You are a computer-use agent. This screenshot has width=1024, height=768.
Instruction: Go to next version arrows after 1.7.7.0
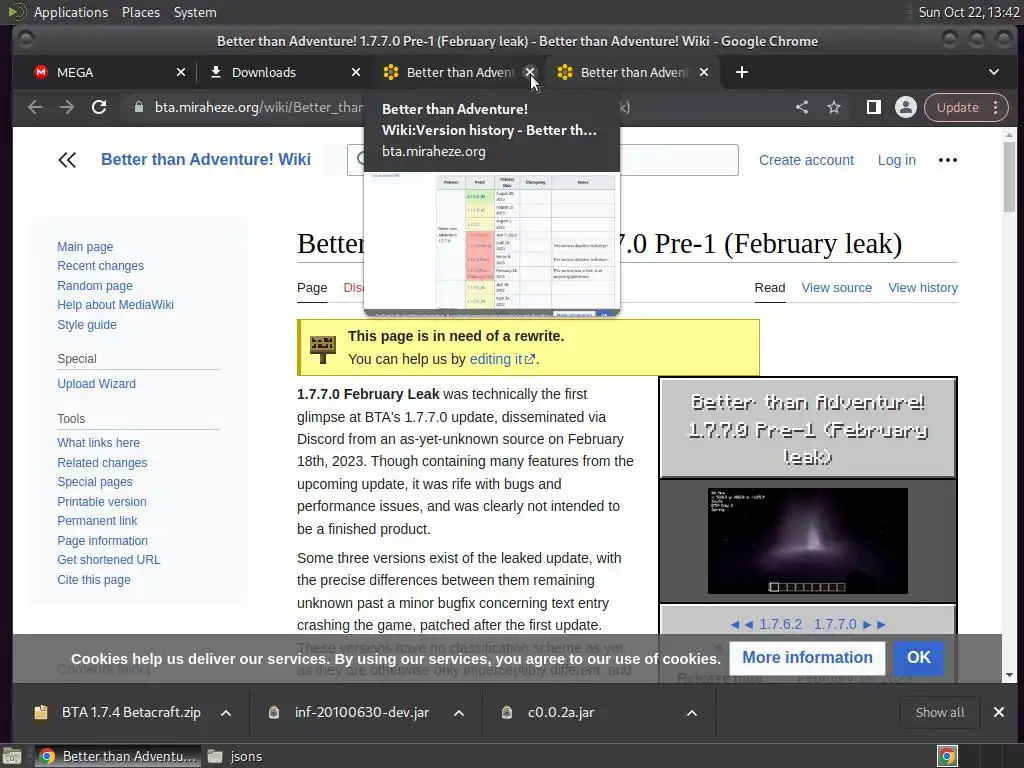tap(874, 624)
